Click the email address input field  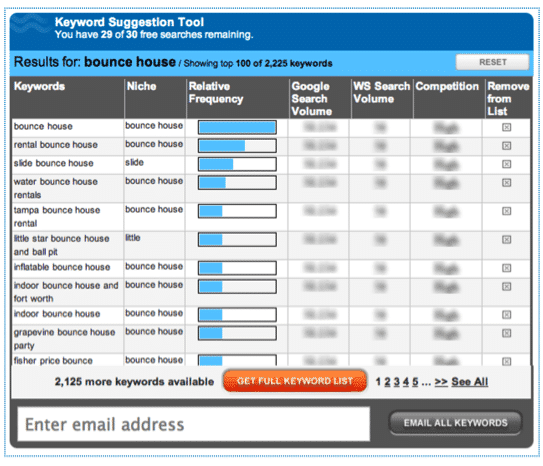click(194, 424)
